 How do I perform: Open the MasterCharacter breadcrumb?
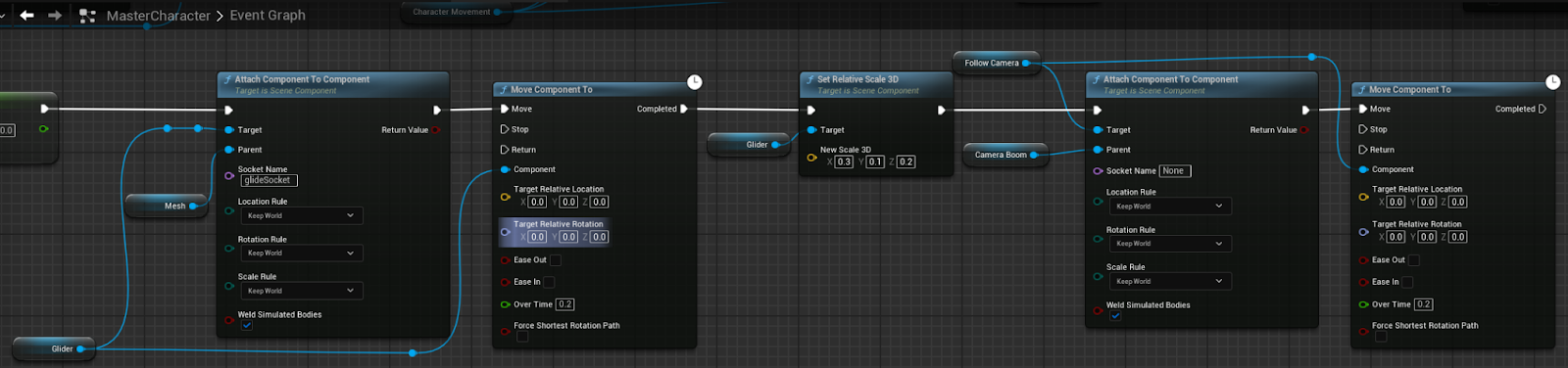(158, 16)
